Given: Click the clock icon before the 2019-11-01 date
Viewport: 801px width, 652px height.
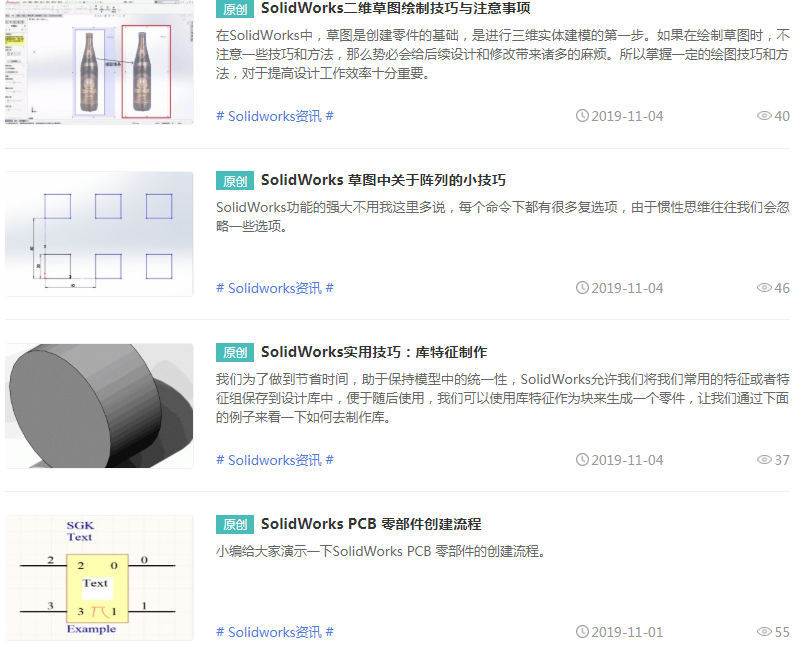Looking at the screenshot, I should [x=582, y=632].
